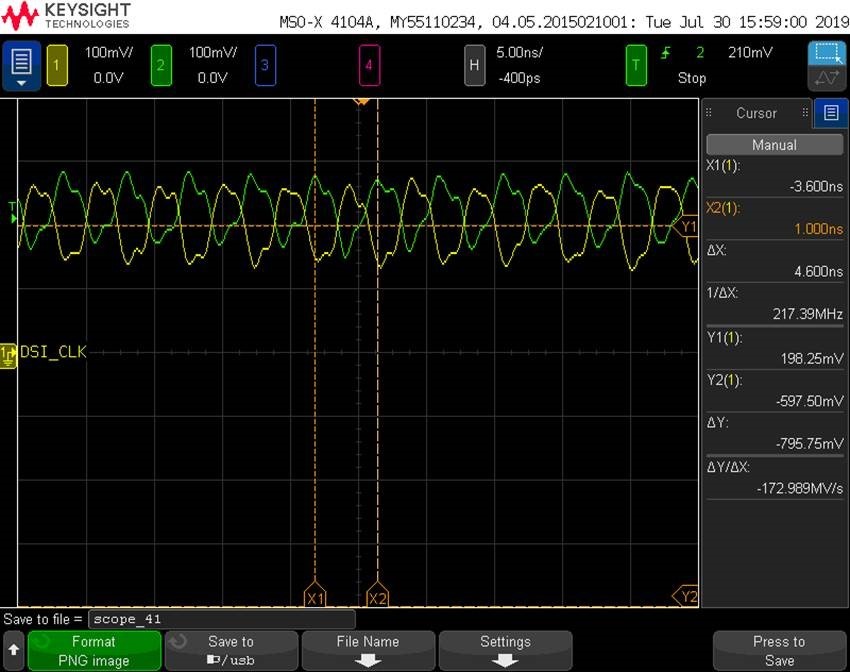Click the DSI_CLK channel label
The width and height of the screenshot is (850, 672).
(x=53, y=352)
